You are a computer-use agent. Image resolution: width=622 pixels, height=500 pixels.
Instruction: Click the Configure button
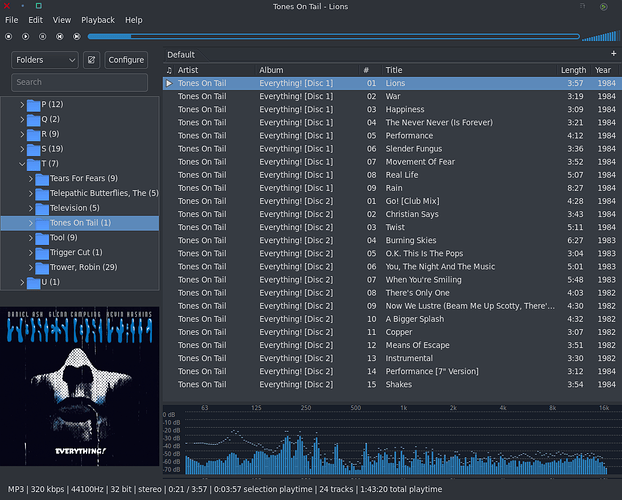coord(126,60)
